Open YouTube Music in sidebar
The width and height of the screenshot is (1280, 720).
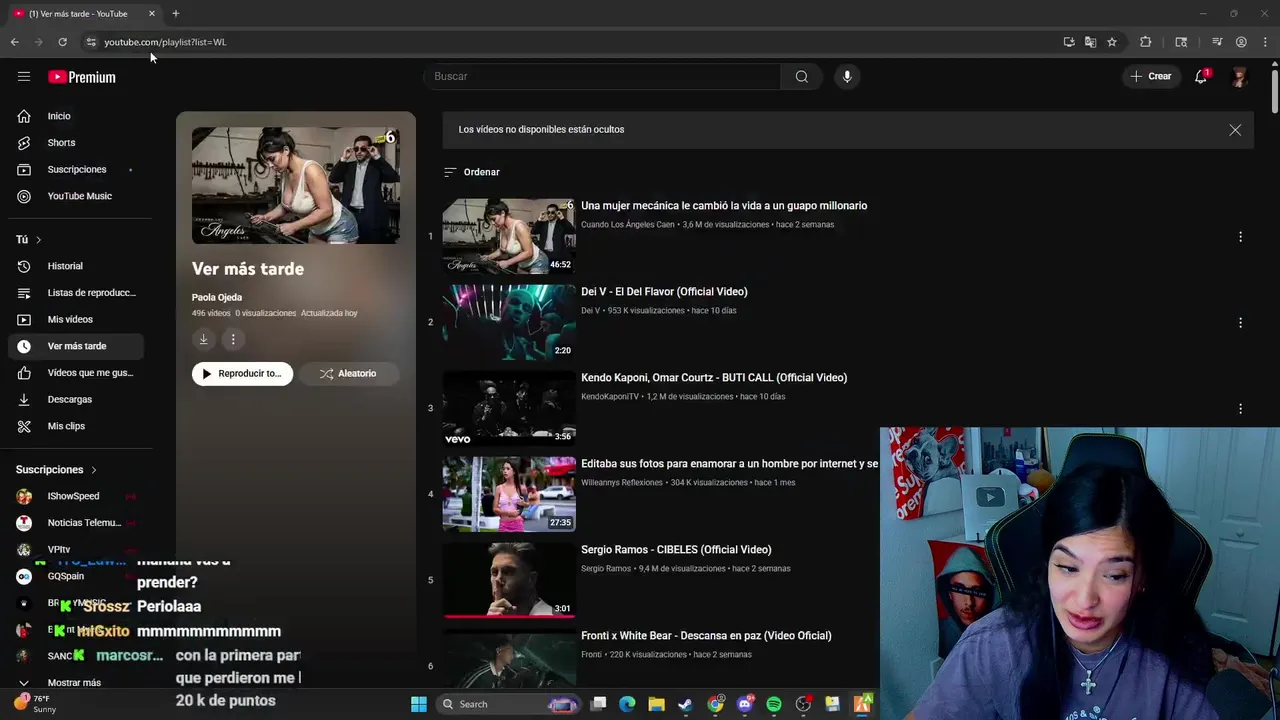[x=76, y=196]
